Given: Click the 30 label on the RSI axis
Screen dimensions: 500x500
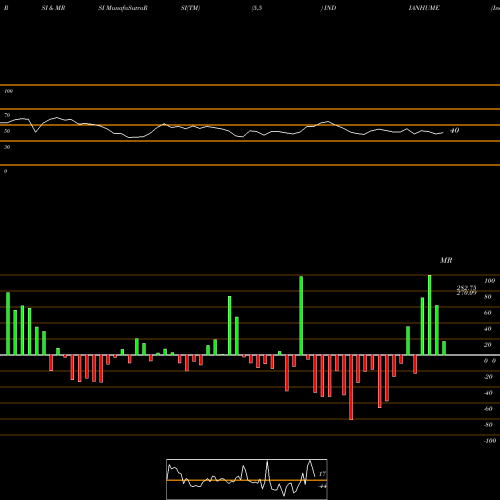Looking at the screenshot, I should click(x=7, y=147).
